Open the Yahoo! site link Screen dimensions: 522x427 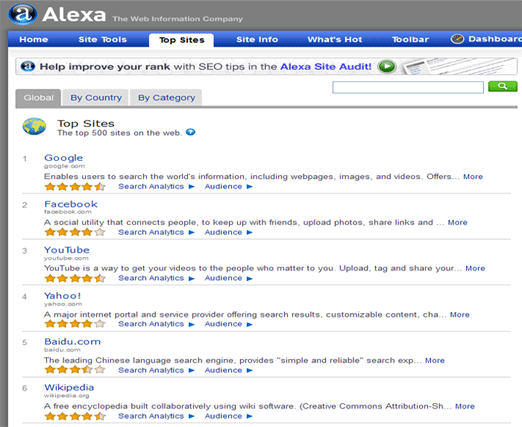pos(62,295)
